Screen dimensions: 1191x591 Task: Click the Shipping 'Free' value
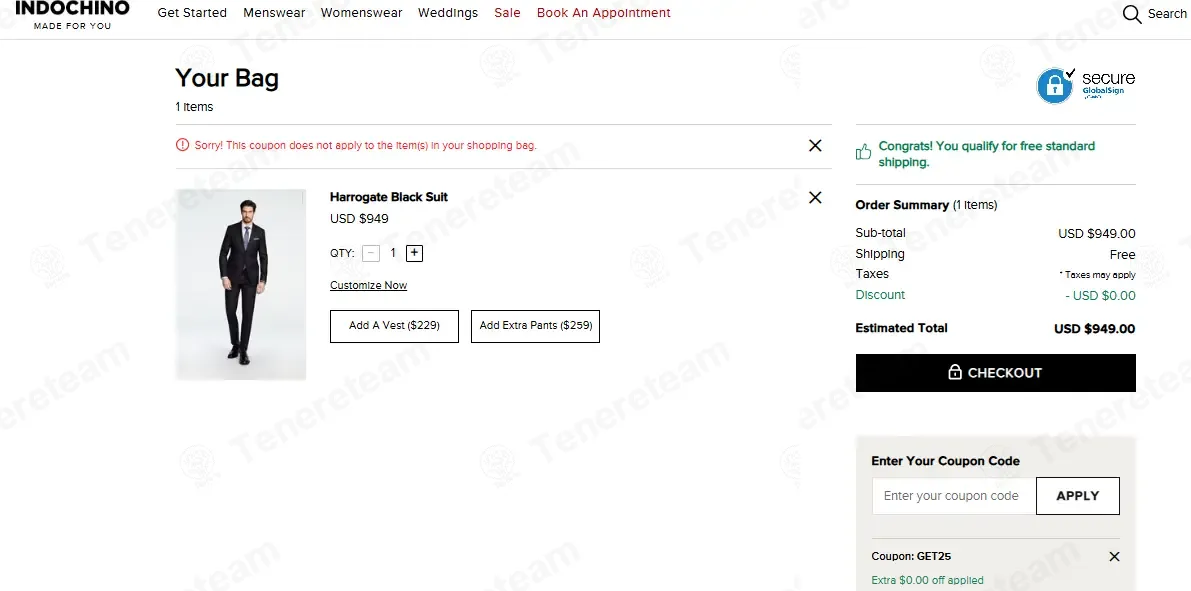pyautogui.click(x=1123, y=254)
